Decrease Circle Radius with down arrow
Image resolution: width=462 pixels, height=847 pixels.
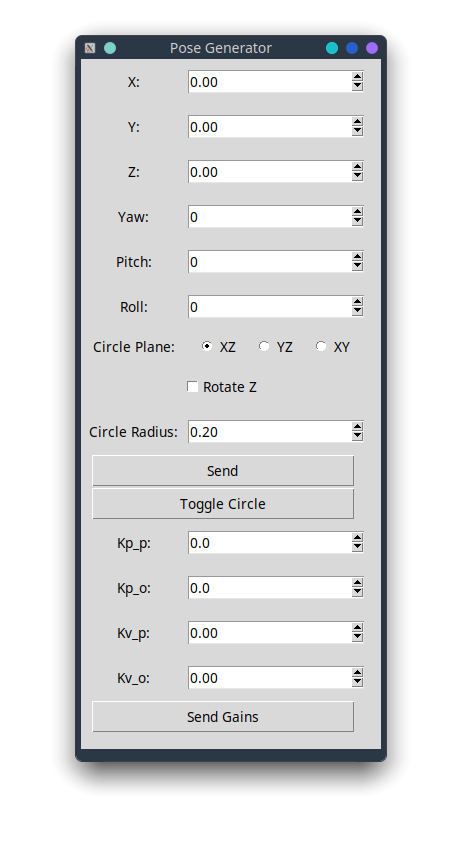[357, 436]
